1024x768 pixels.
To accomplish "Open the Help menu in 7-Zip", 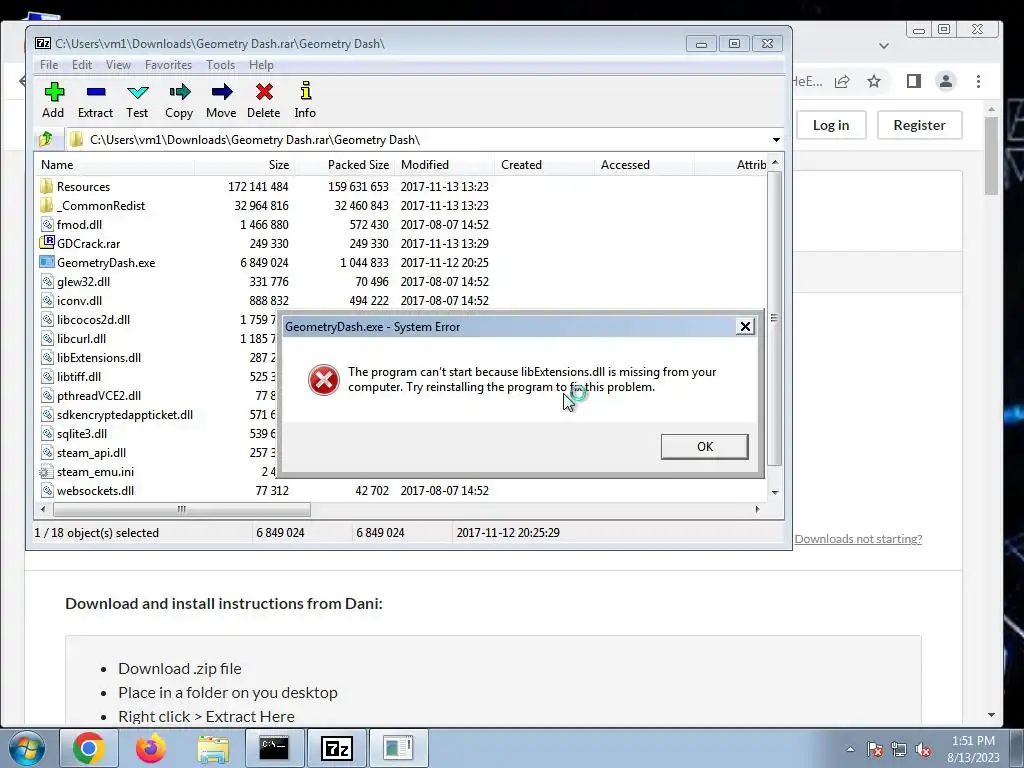I will (x=261, y=65).
